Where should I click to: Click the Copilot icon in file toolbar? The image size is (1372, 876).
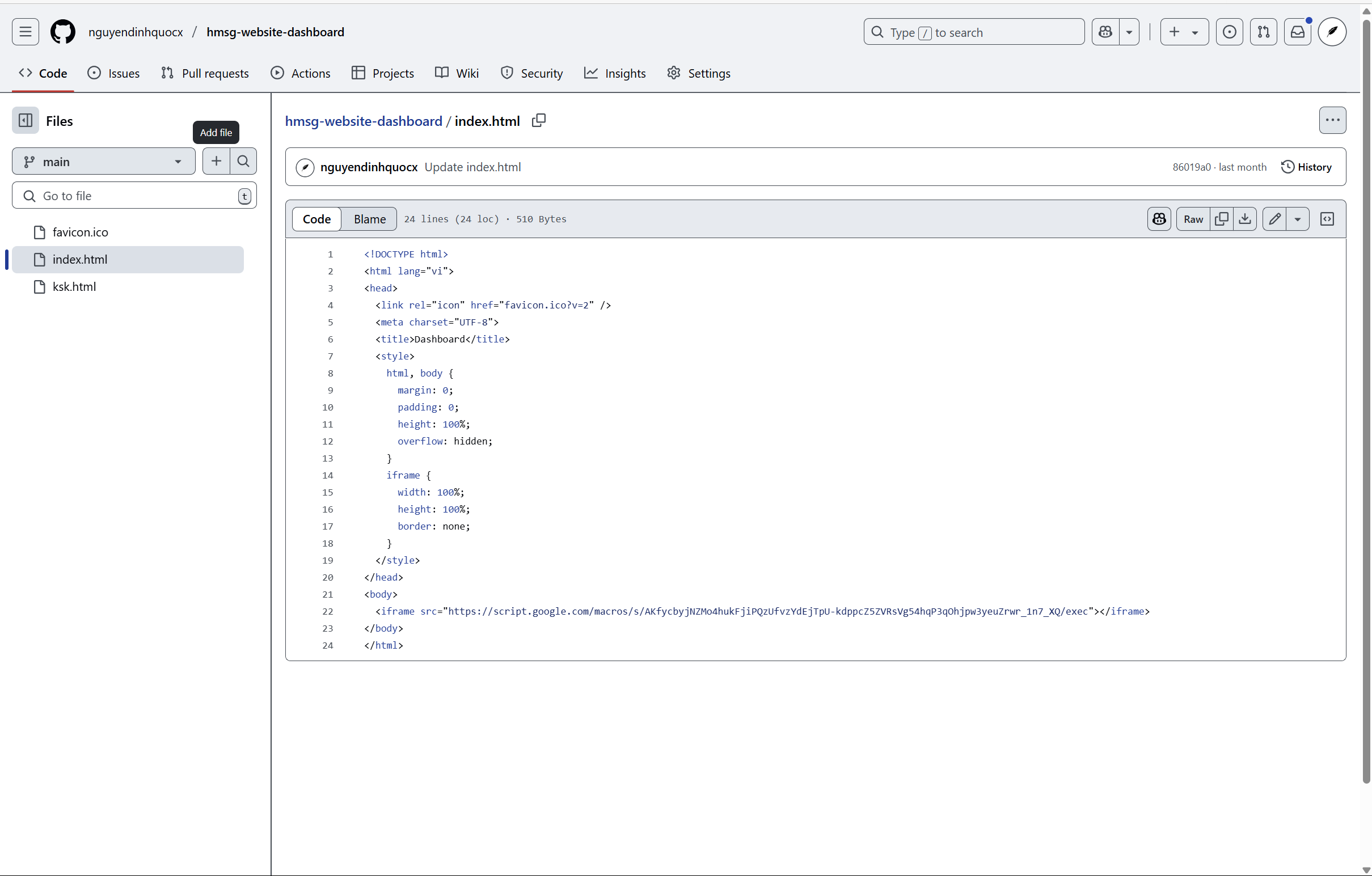pyautogui.click(x=1159, y=219)
